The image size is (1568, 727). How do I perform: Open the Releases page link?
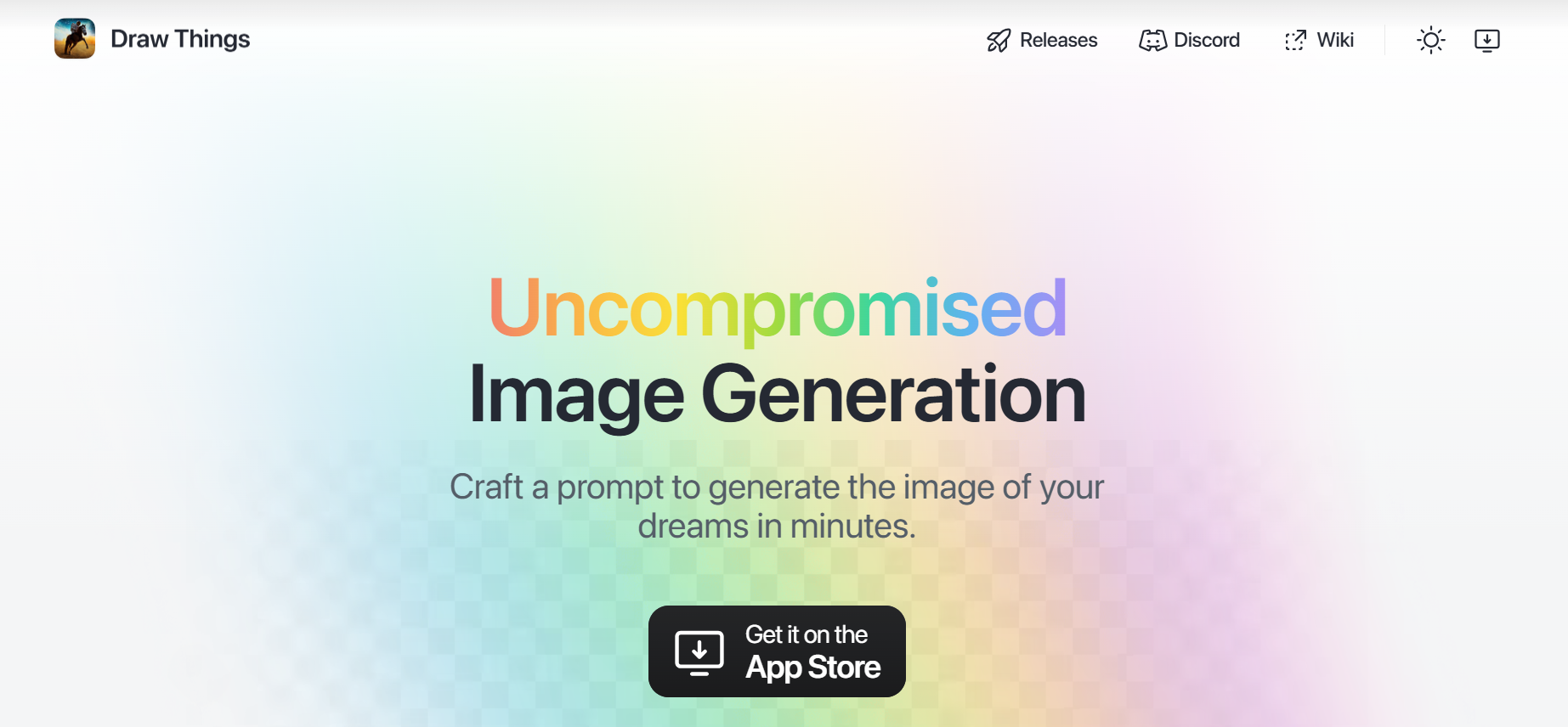click(1058, 40)
